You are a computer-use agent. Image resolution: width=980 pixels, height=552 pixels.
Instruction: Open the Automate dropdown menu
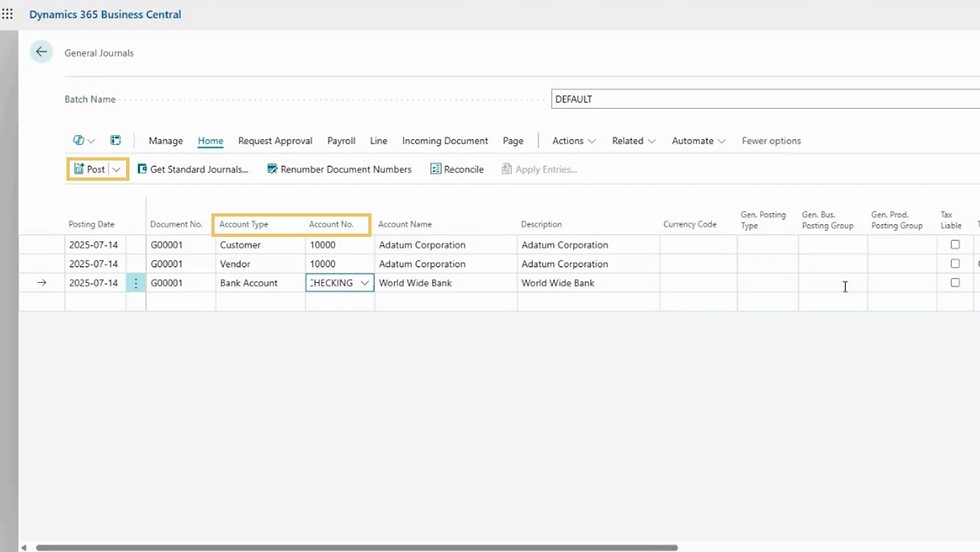[699, 141]
